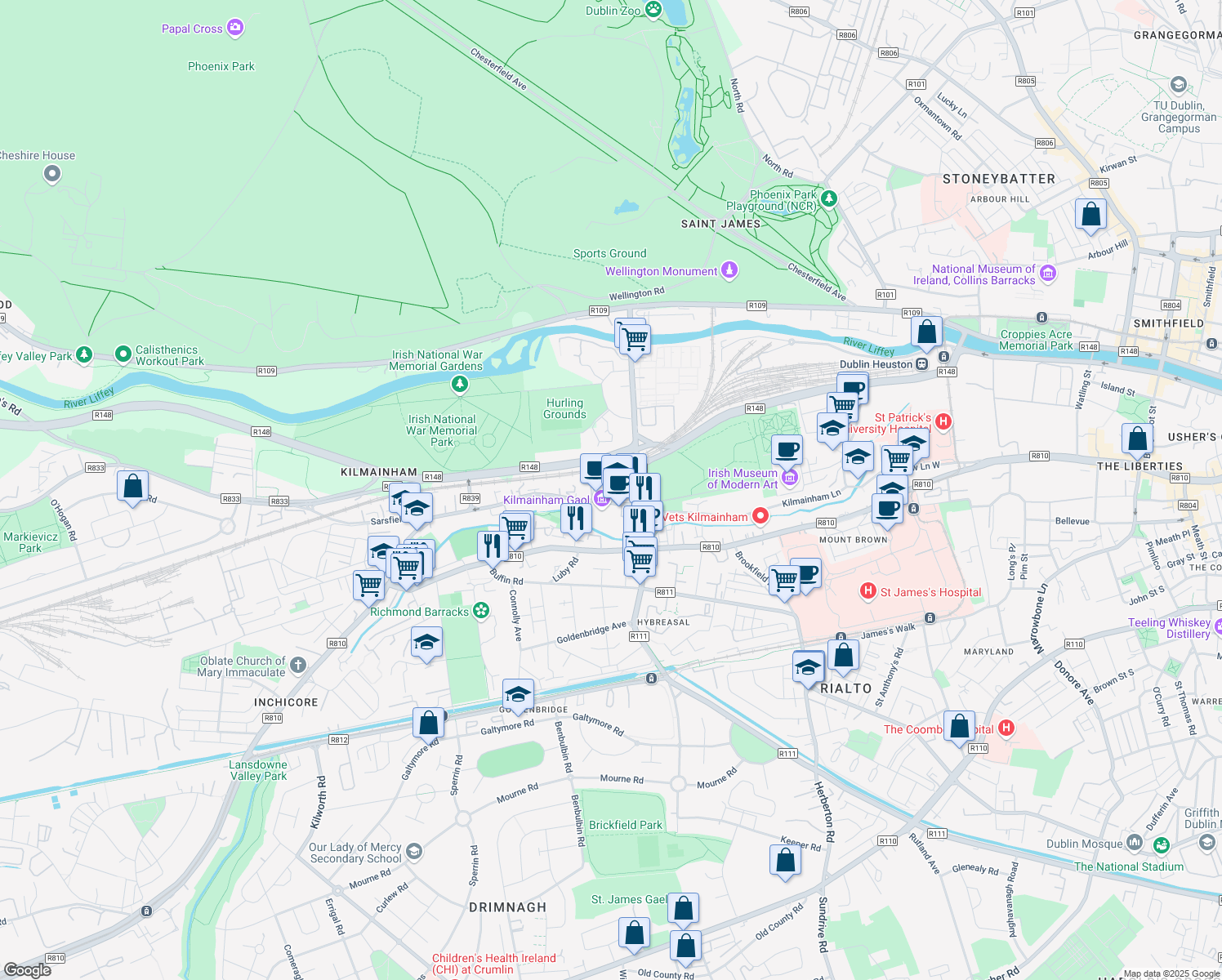Open the graduation cap marker in Rialto
This screenshot has width=1222, height=980.
coord(808,667)
